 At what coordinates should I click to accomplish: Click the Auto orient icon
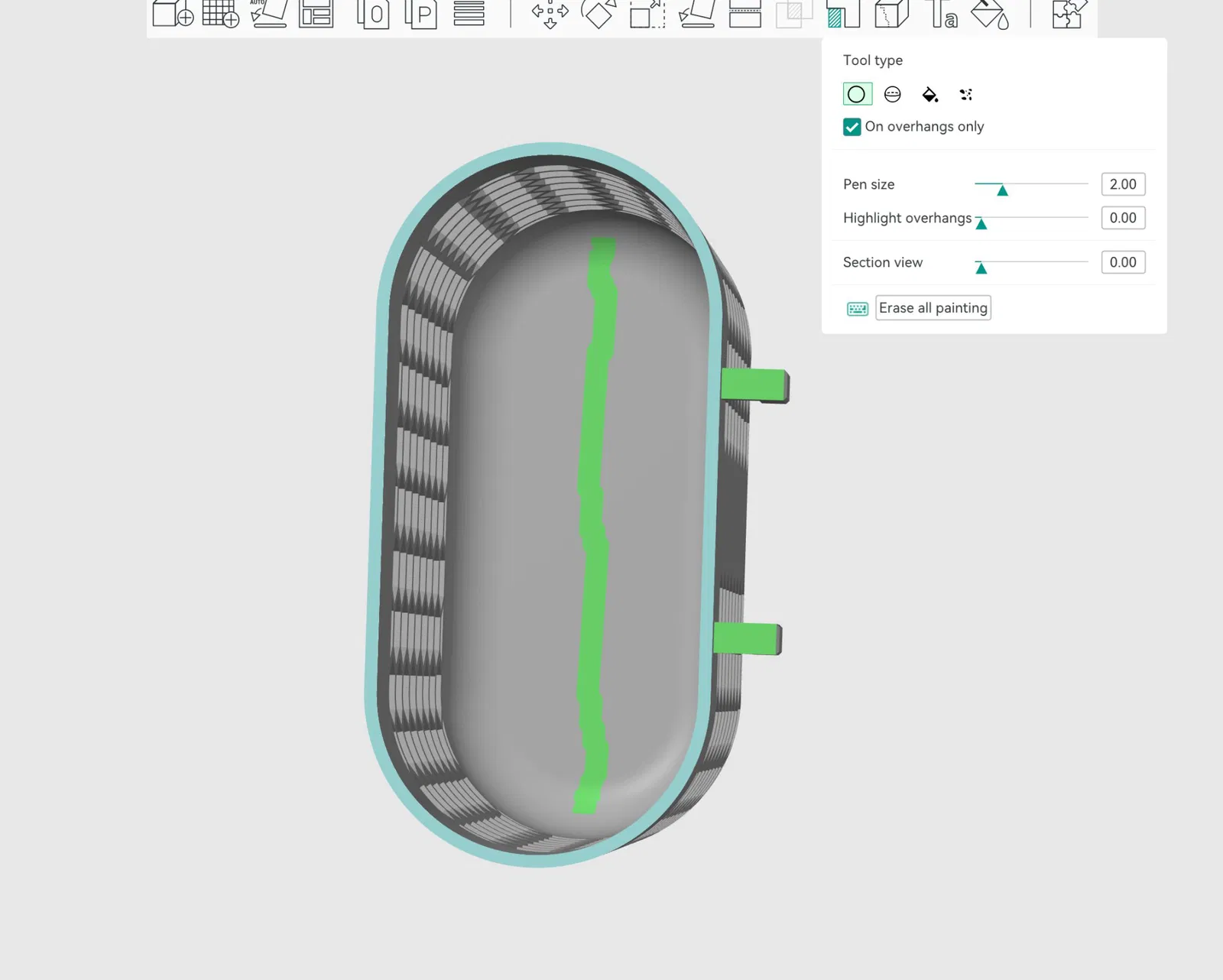pyautogui.click(x=268, y=14)
